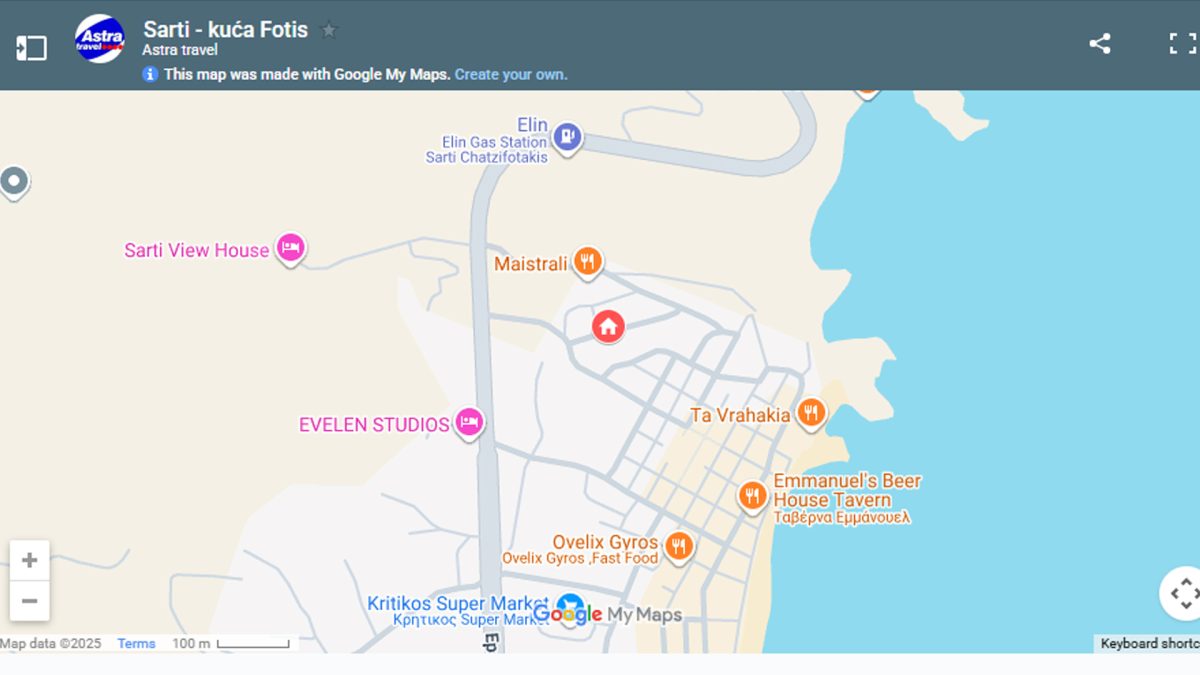Select the Ovelix Gyros restaurant pin

[x=679, y=546]
